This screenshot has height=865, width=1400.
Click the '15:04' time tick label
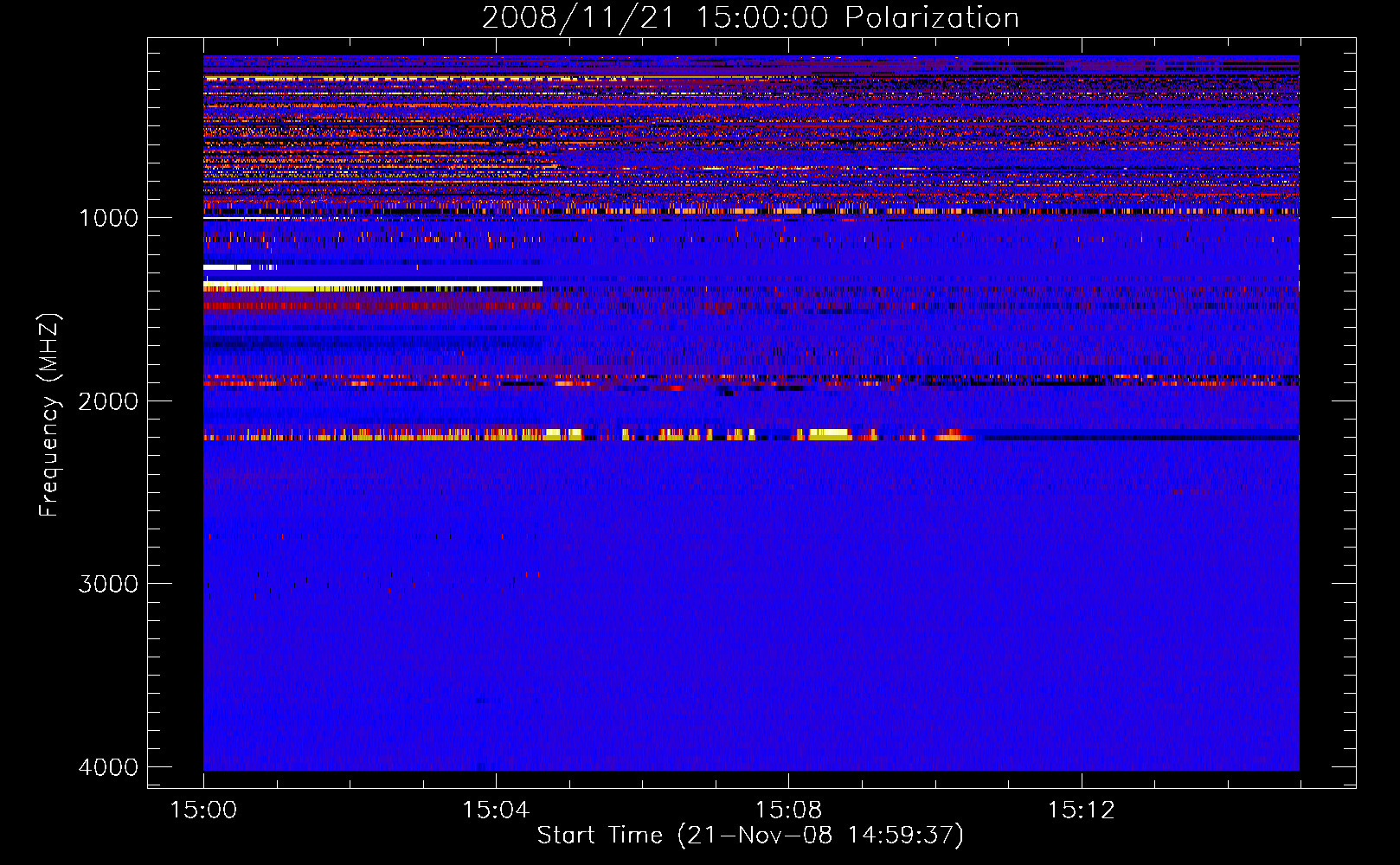496,811
